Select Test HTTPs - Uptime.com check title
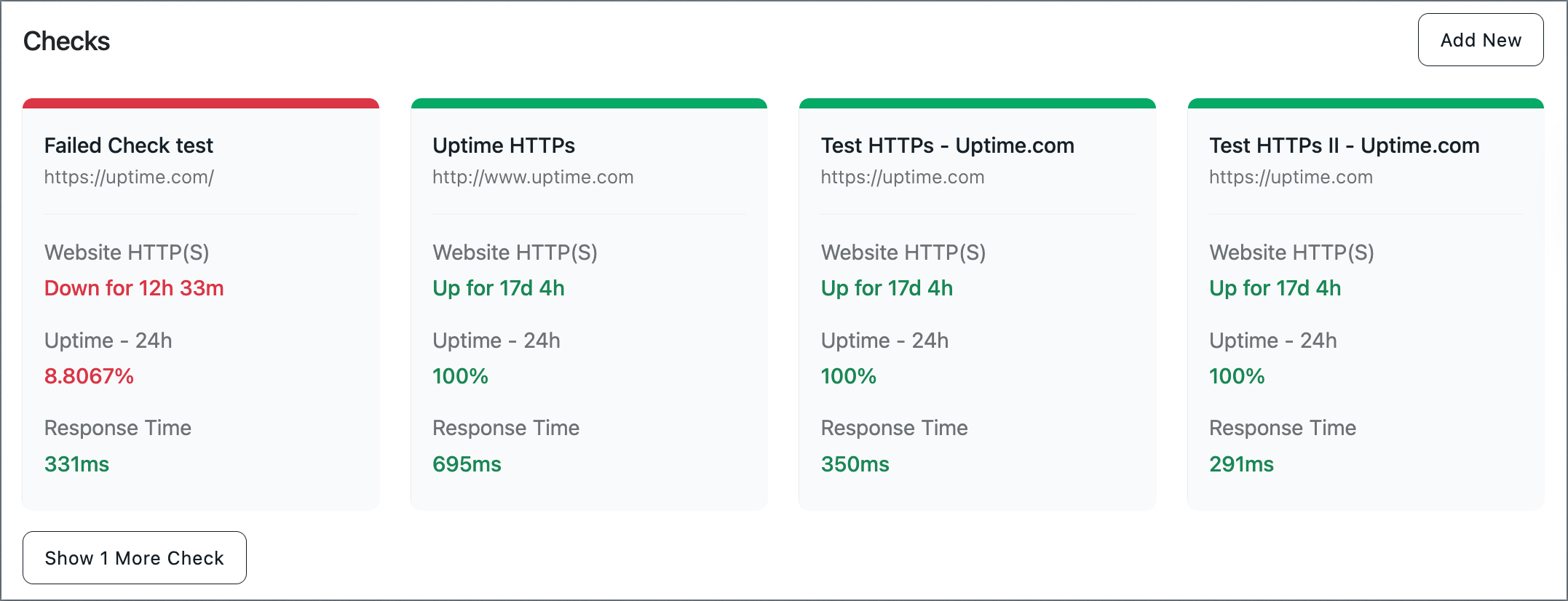This screenshot has width=1568, height=601. click(947, 146)
